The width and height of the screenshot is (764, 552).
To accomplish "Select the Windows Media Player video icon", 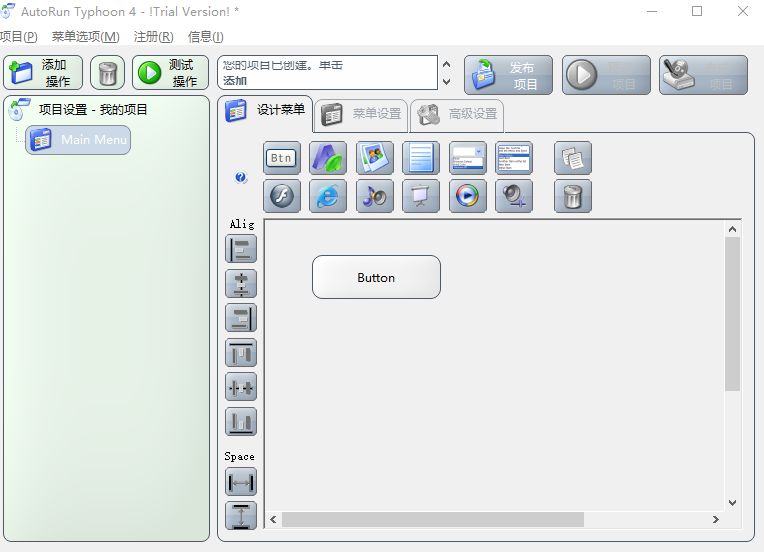I will (x=467, y=196).
